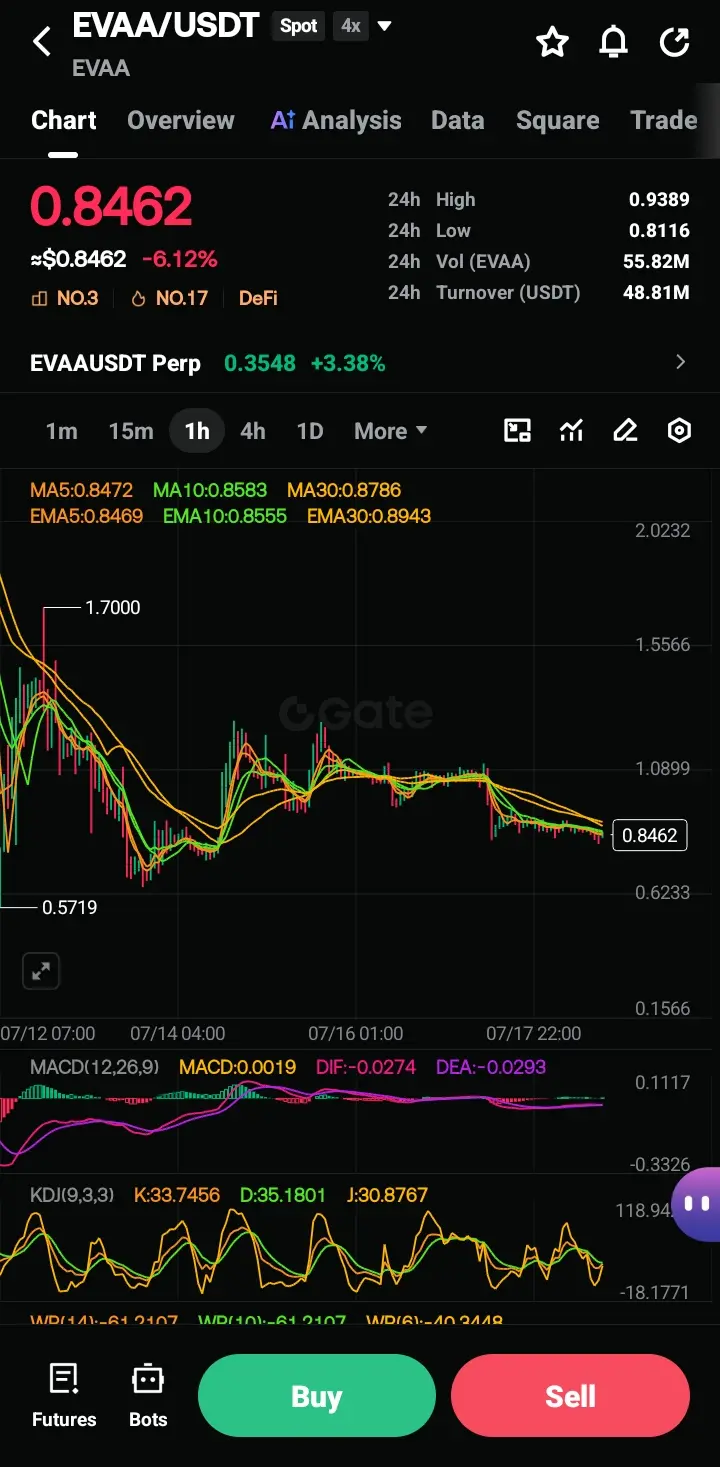Tap the -6.12% change value

tap(180, 260)
